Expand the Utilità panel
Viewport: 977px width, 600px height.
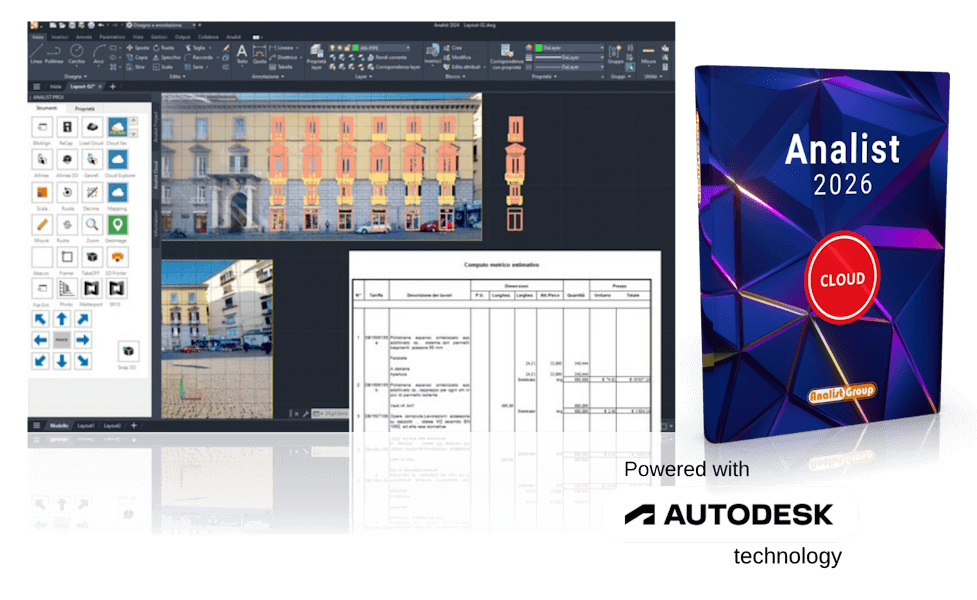click(x=654, y=77)
